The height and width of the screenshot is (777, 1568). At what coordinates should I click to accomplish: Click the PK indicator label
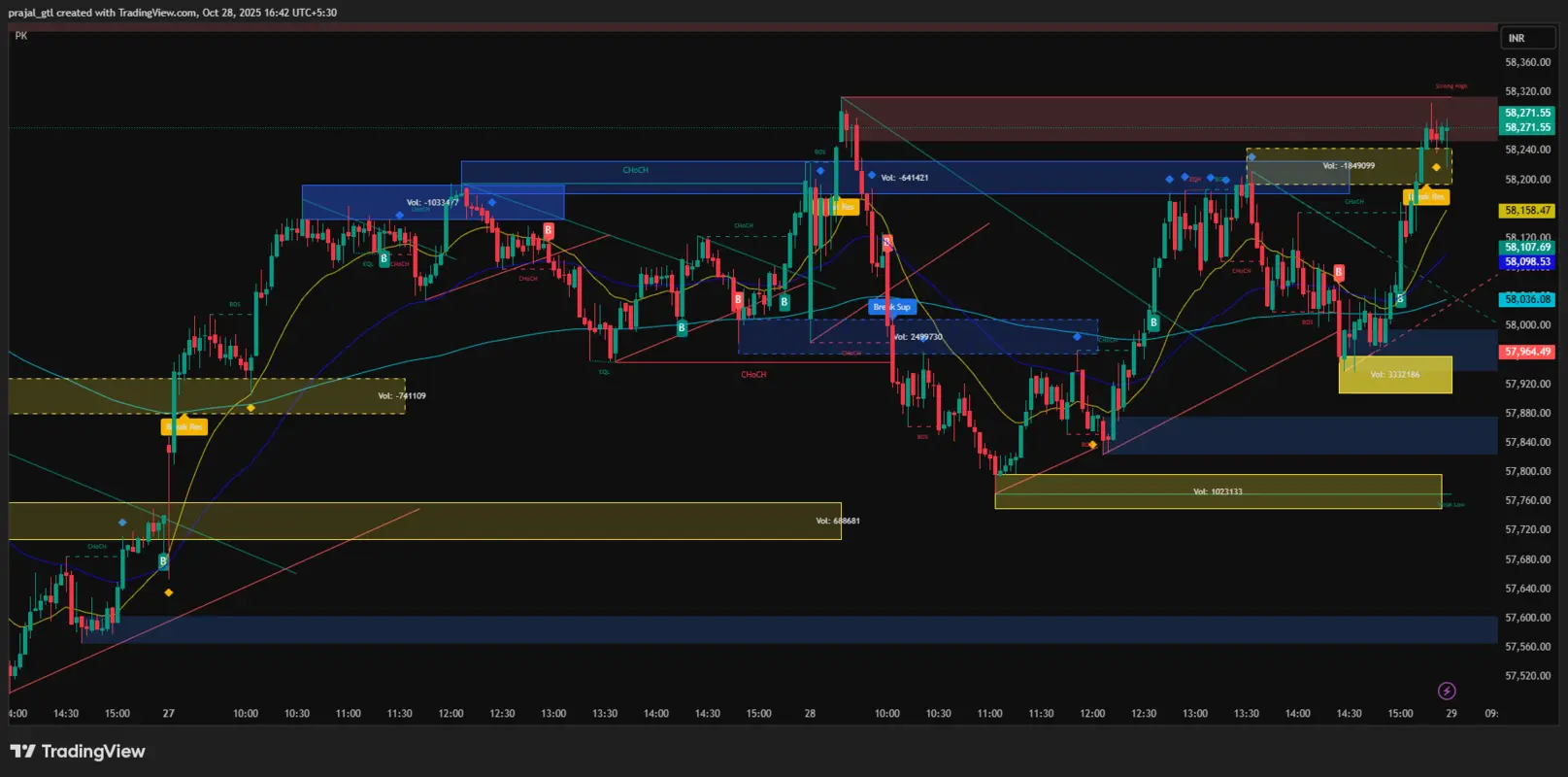click(21, 36)
